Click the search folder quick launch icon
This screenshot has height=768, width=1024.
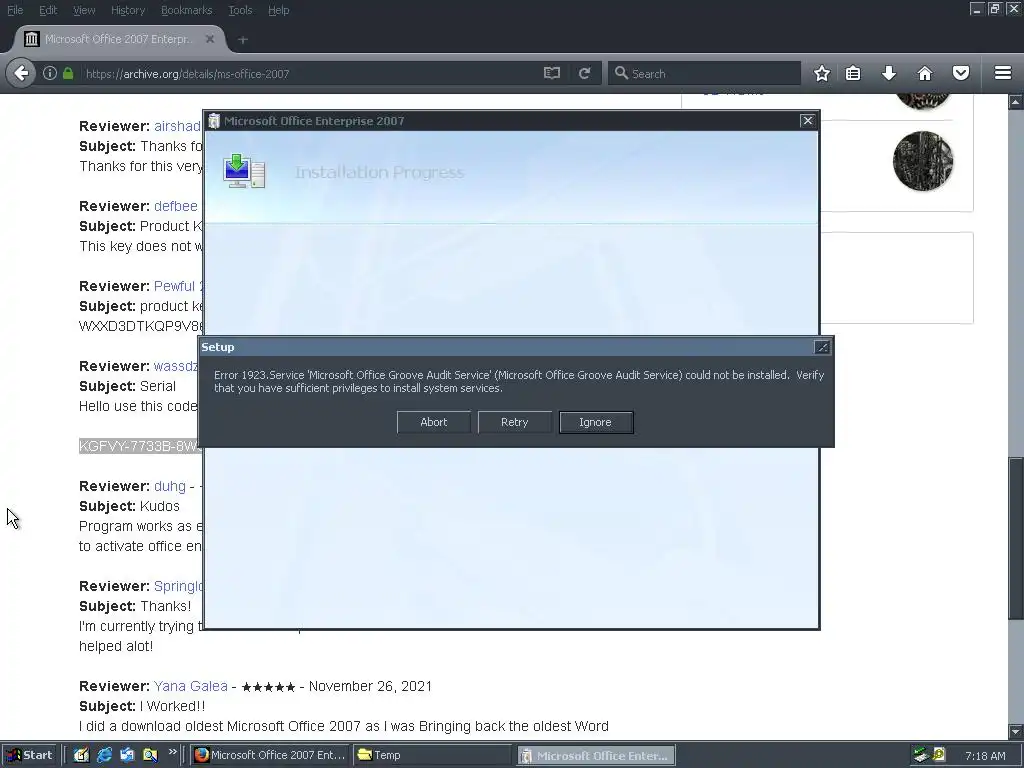(x=150, y=755)
